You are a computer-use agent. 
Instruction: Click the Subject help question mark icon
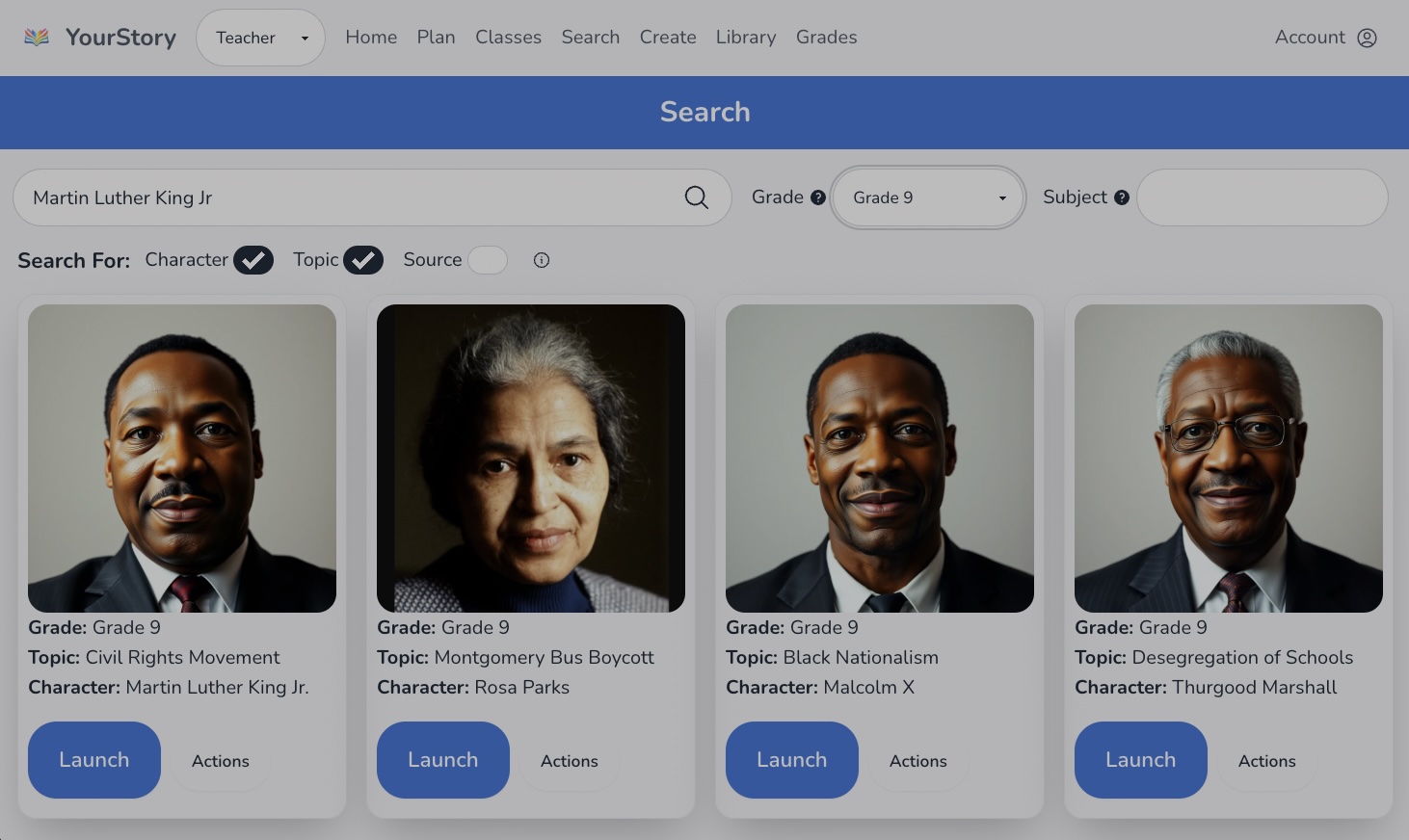1122,197
